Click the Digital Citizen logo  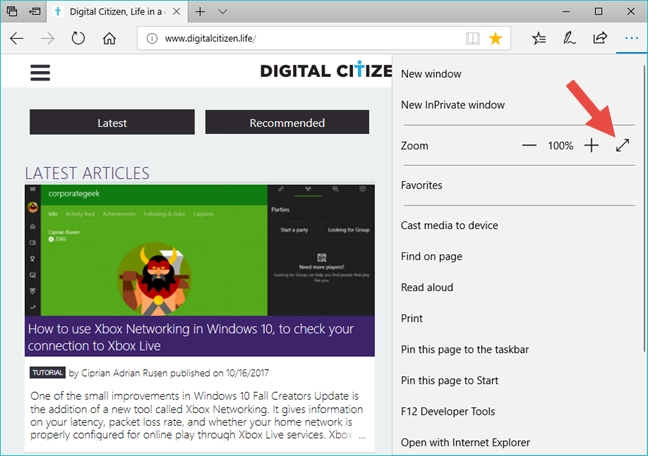326,71
